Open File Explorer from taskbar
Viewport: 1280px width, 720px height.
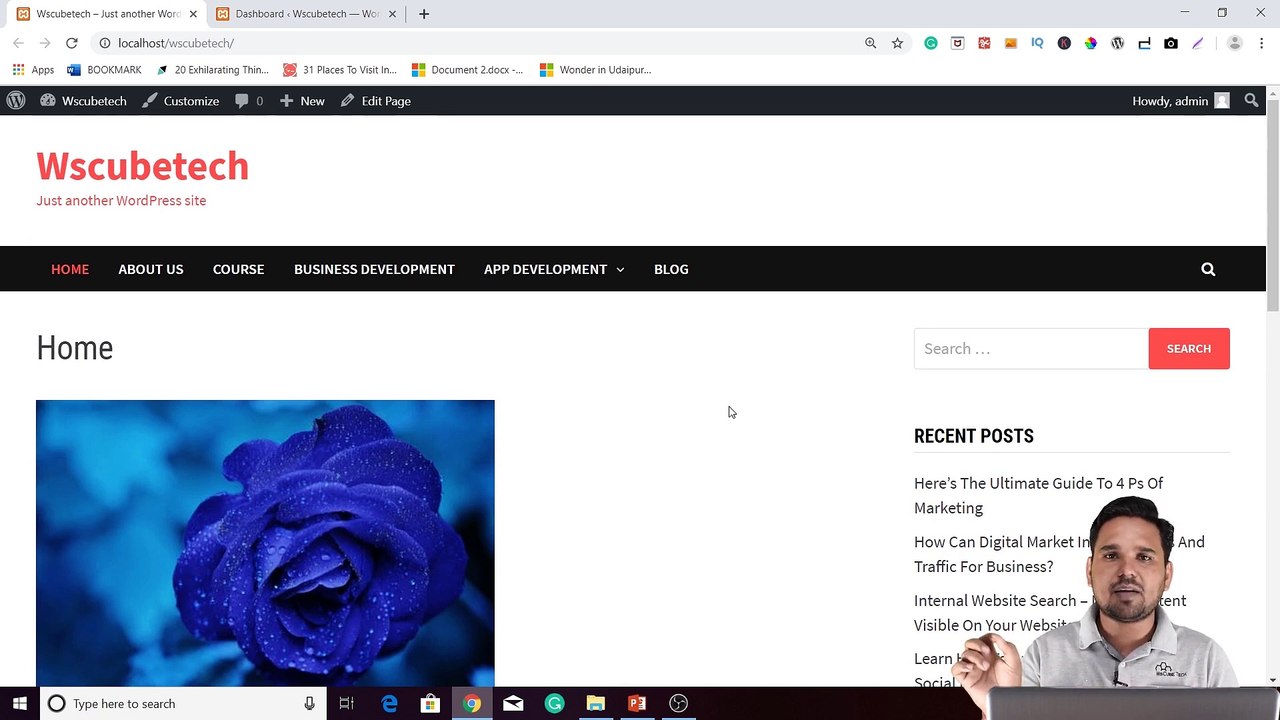coord(595,704)
